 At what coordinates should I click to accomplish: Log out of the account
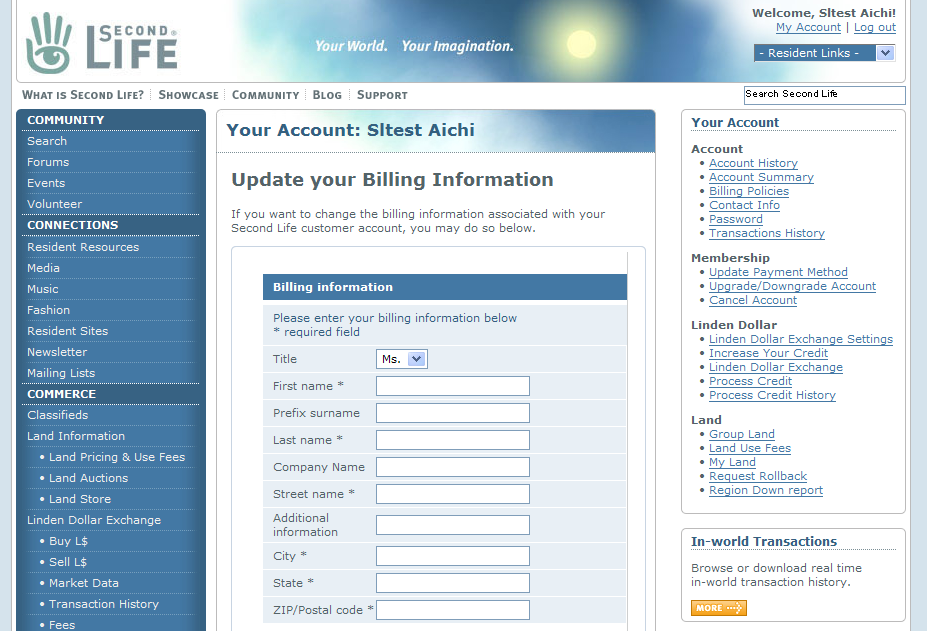(874, 27)
